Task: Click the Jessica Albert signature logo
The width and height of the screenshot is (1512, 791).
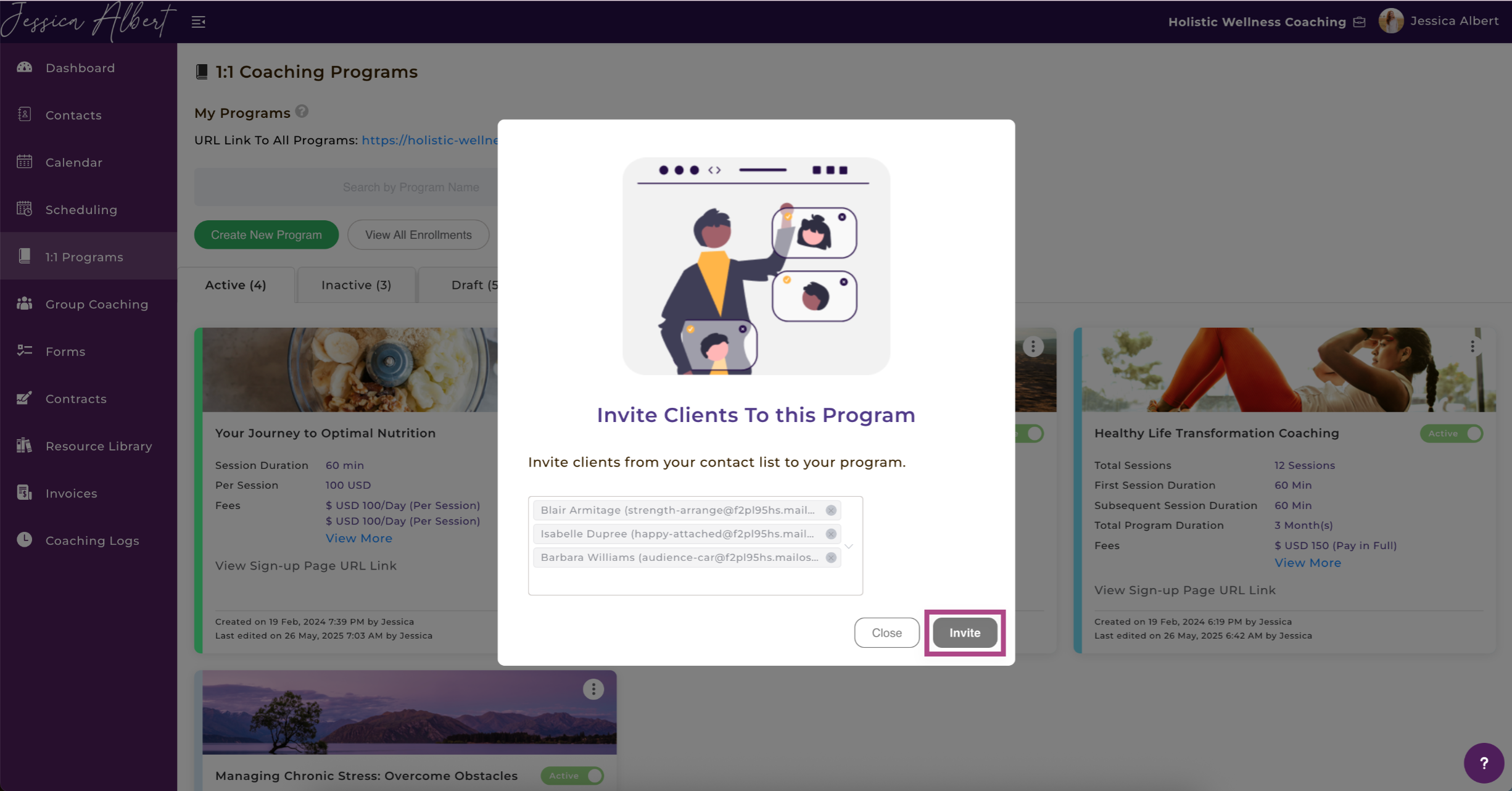Action: [88, 22]
